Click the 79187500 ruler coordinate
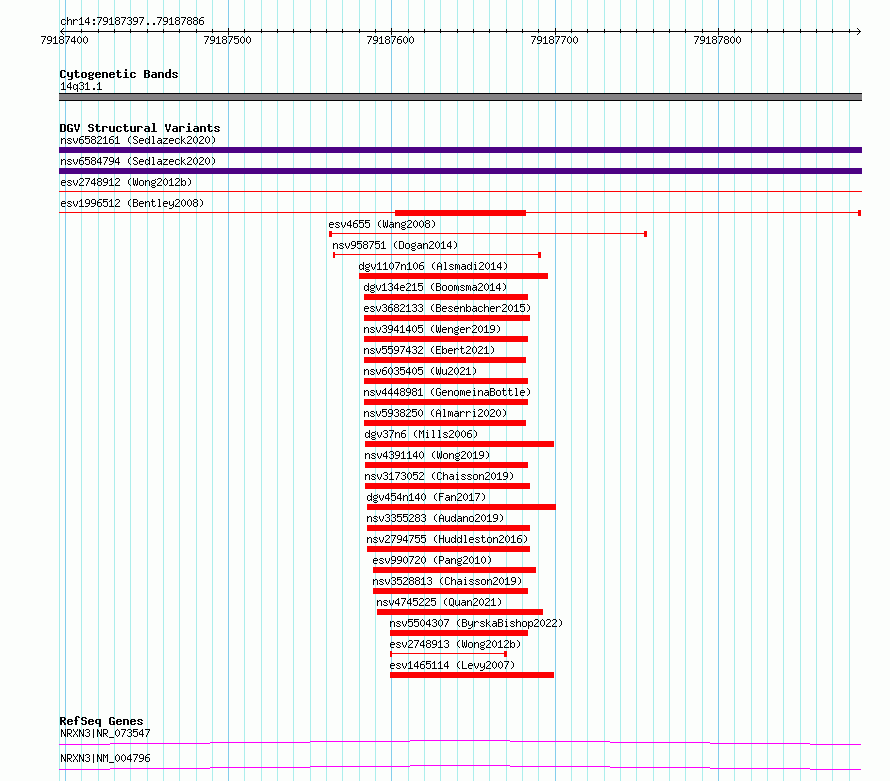This screenshot has width=890, height=781. pos(227,40)
